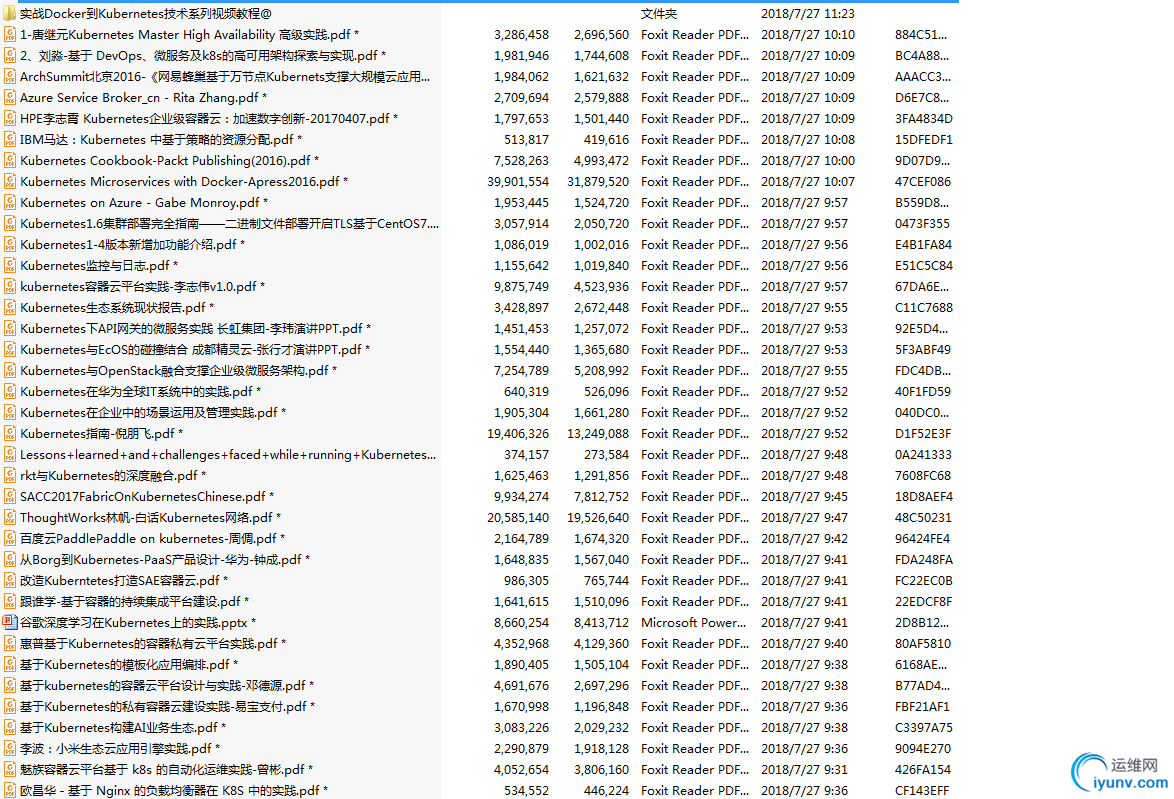Click the size value 39,901,554
The image size is (1174, 799).
click(x=518, y=181)
